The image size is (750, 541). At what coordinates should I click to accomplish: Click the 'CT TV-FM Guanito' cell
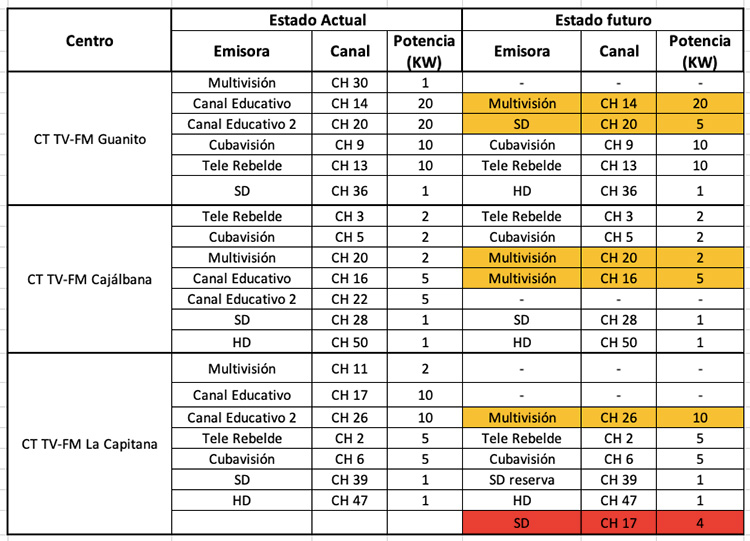[89, 139]
